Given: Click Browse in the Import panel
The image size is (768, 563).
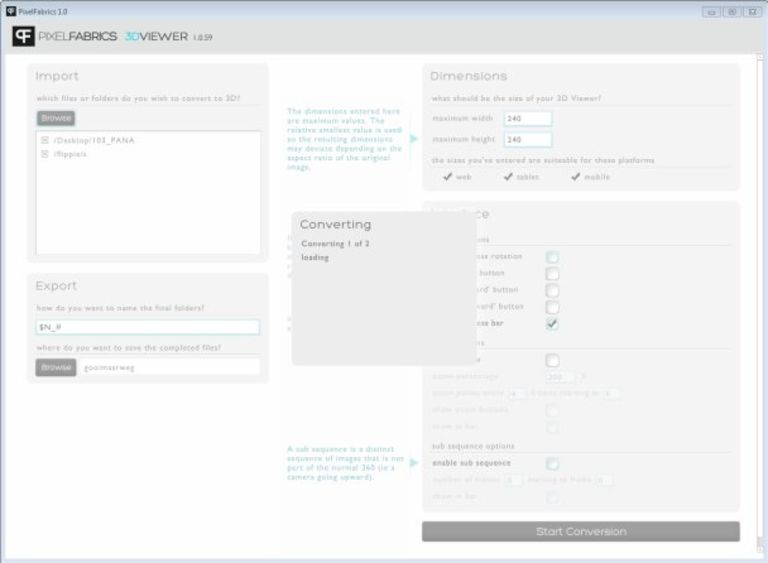Looking at the screenshot, I should pos(56,118).
